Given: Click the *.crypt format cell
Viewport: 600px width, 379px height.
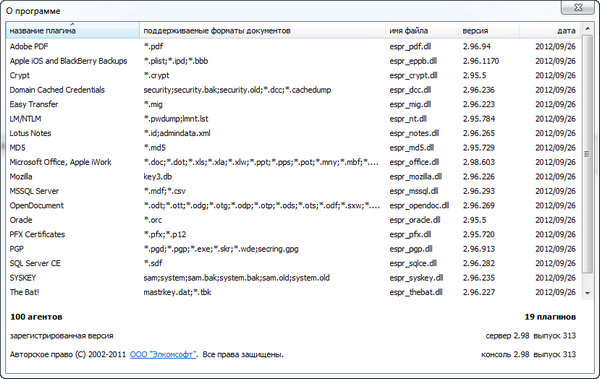Looking at the screenshot, I should 156,75.
